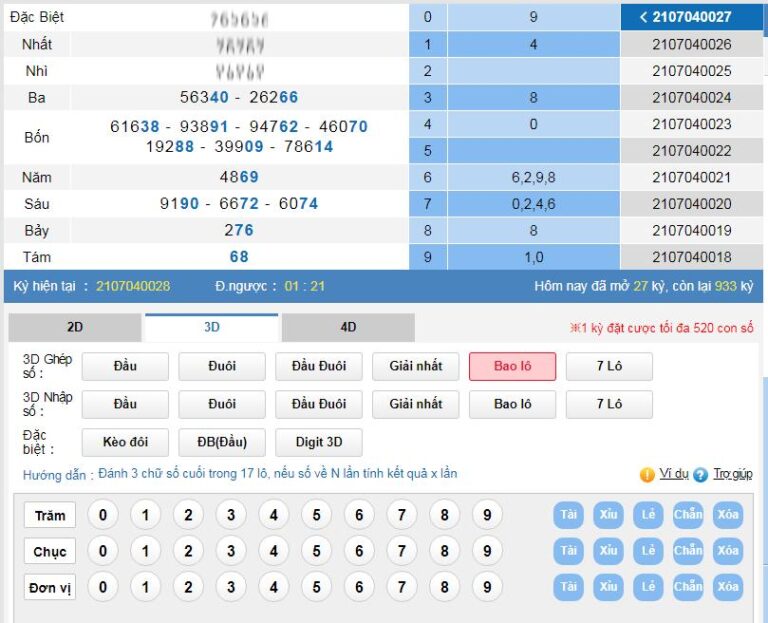768x623 pixels.
Task: Pick Xỉu in the Chục row
Action: 608,551
